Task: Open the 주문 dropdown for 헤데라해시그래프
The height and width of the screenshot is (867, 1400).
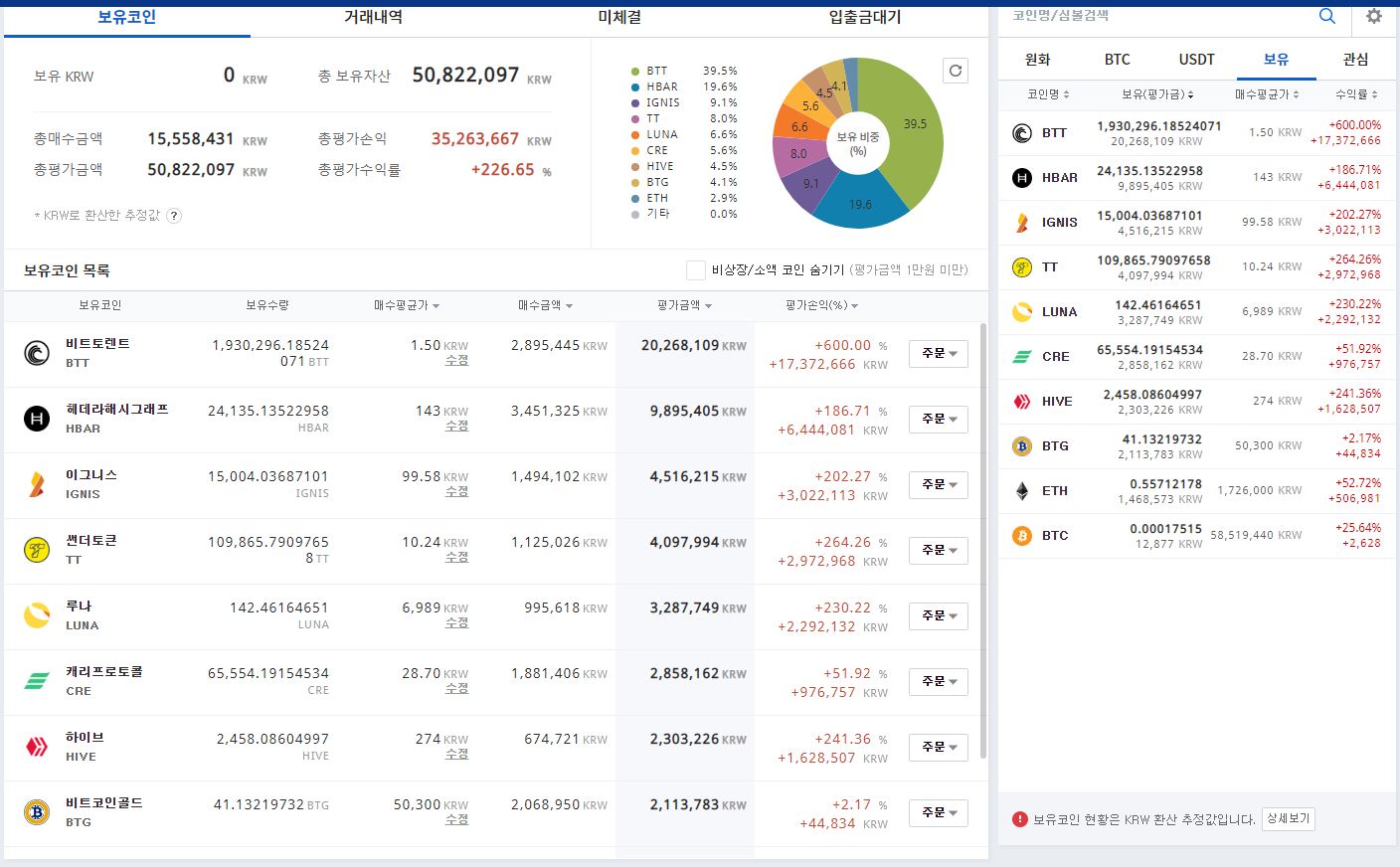Action: pos(939,420)
